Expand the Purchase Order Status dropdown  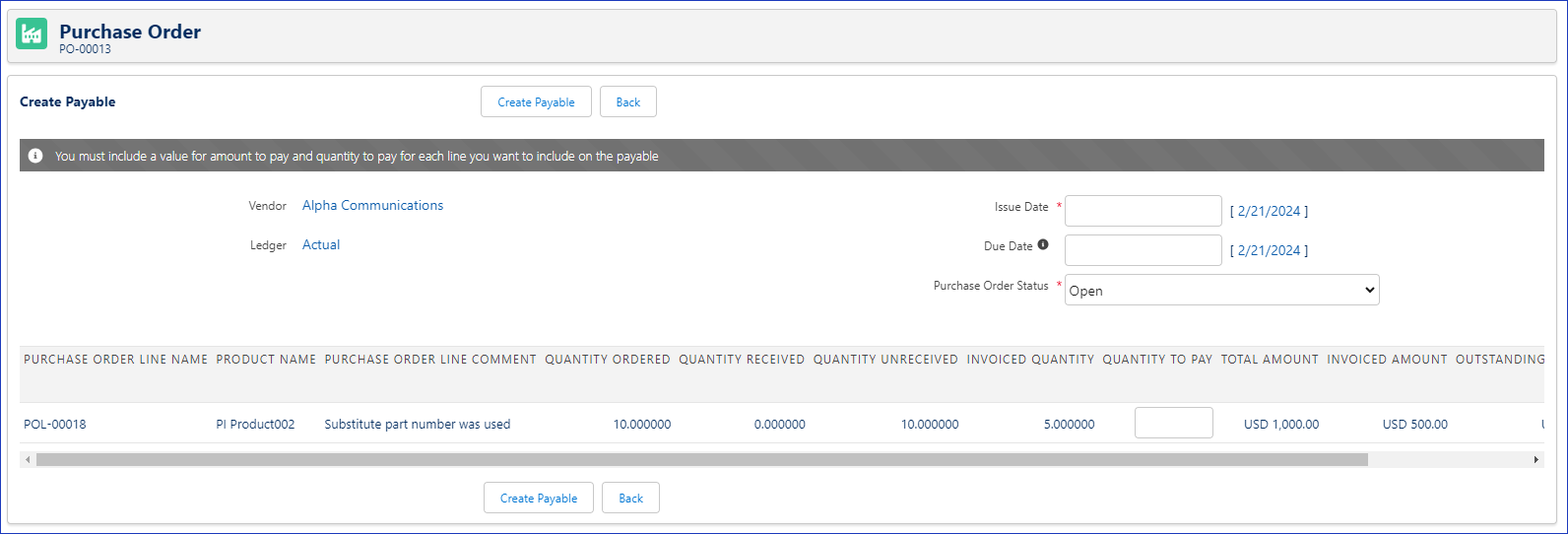tap(1221, 291)
